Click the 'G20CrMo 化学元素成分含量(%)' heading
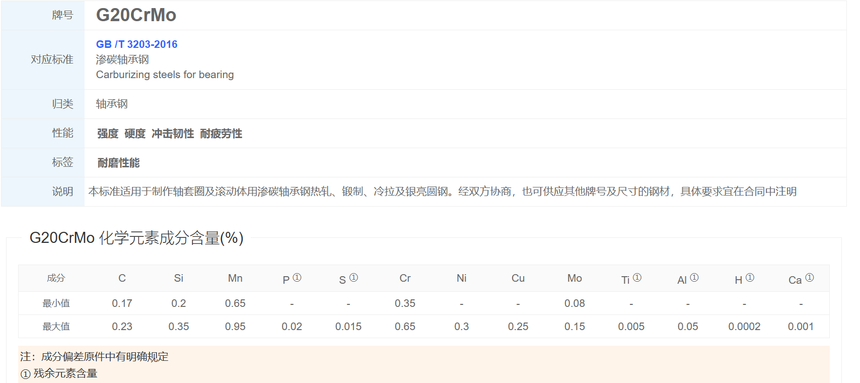Screen dimensions: 860x383 [x=137, y=238]
